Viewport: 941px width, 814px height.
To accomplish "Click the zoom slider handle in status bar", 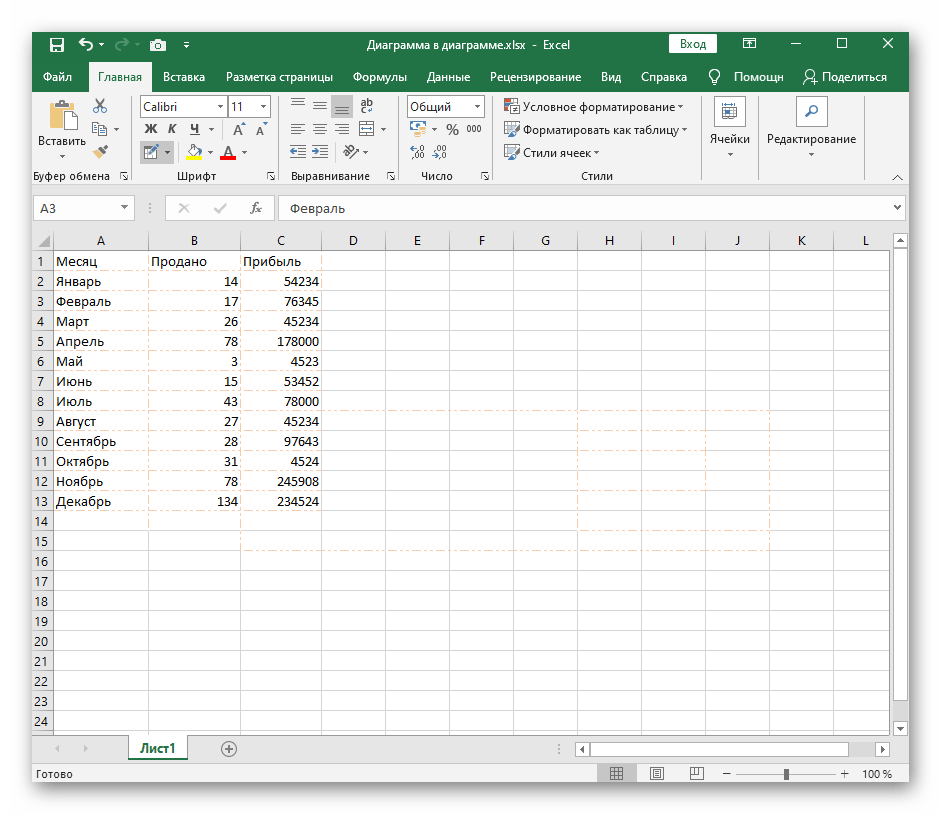I will tap(786, 774).
